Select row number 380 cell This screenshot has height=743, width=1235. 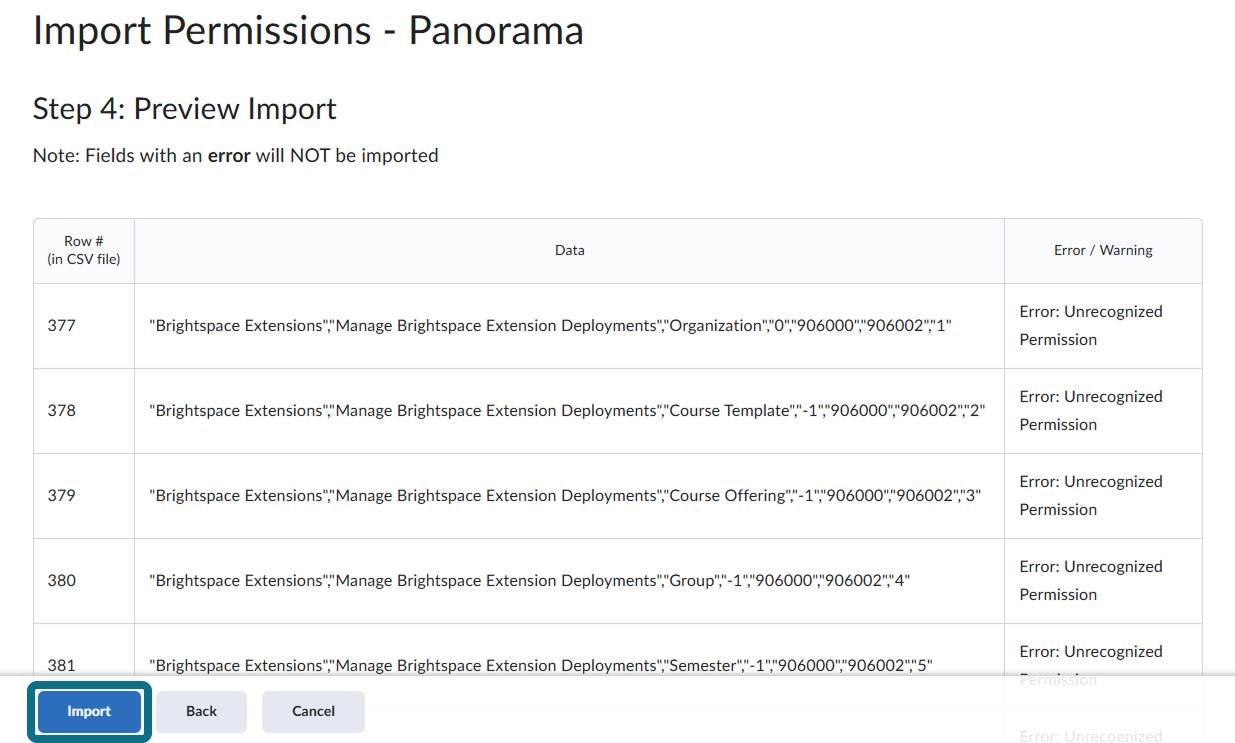[x=84, y=581]
